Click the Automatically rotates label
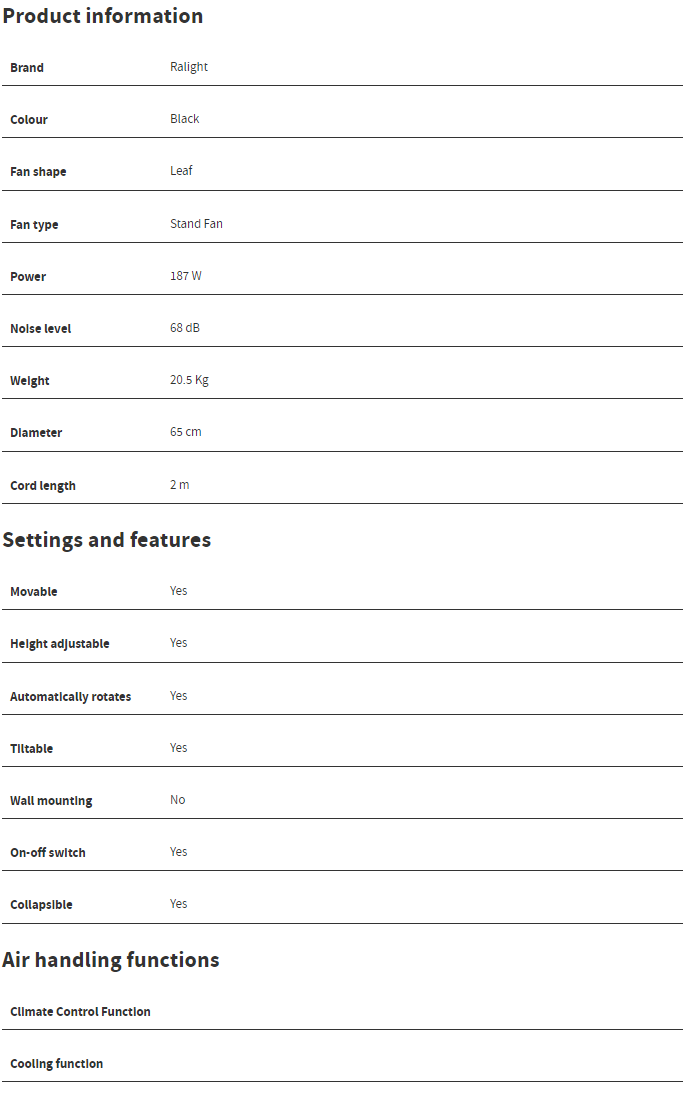 tap(70, 697)
